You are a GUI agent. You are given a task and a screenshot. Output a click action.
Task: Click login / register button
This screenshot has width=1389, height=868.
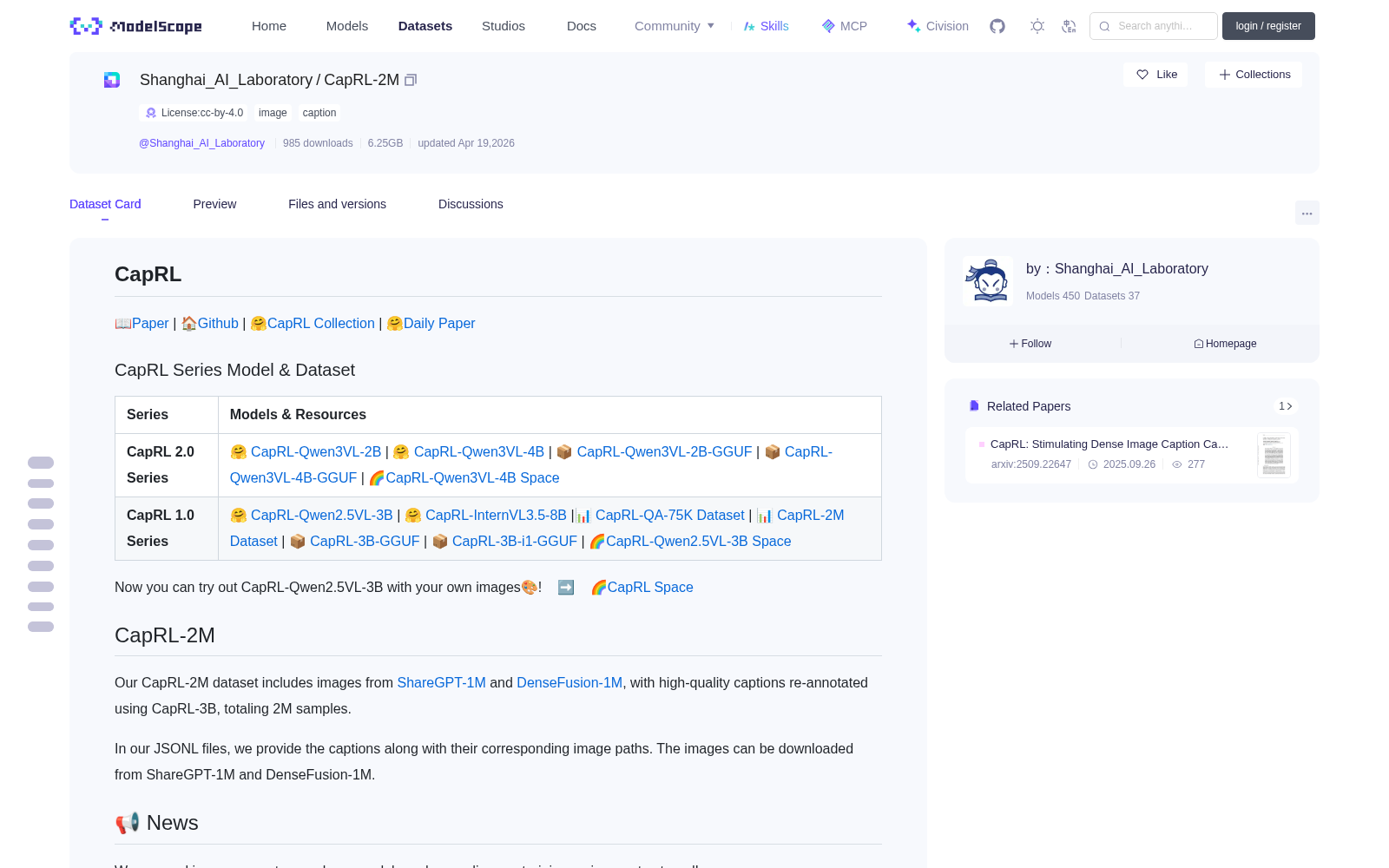[x=1268, y=26]
